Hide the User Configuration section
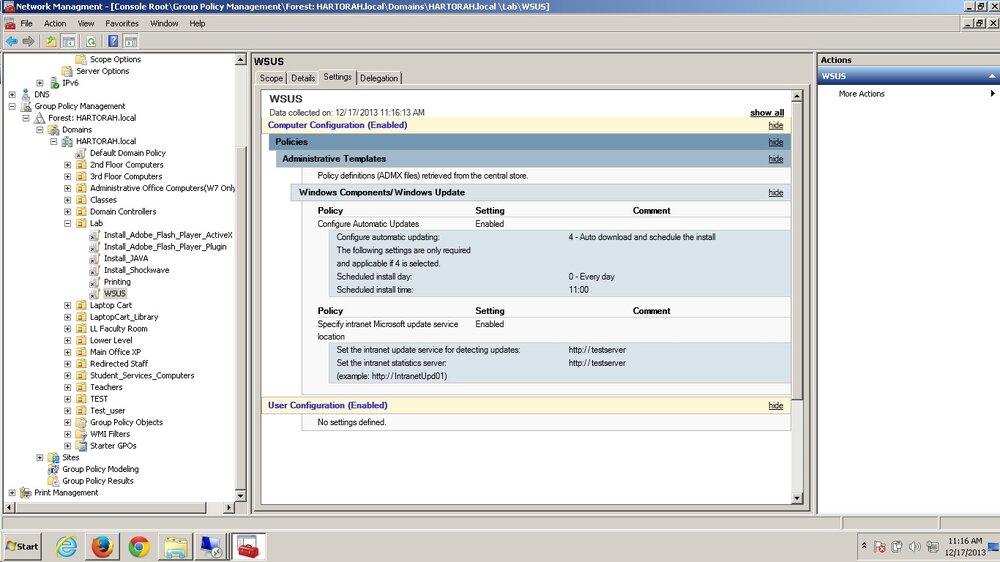Viewport: 1000px width, 562px height. (x=776, y=406)
